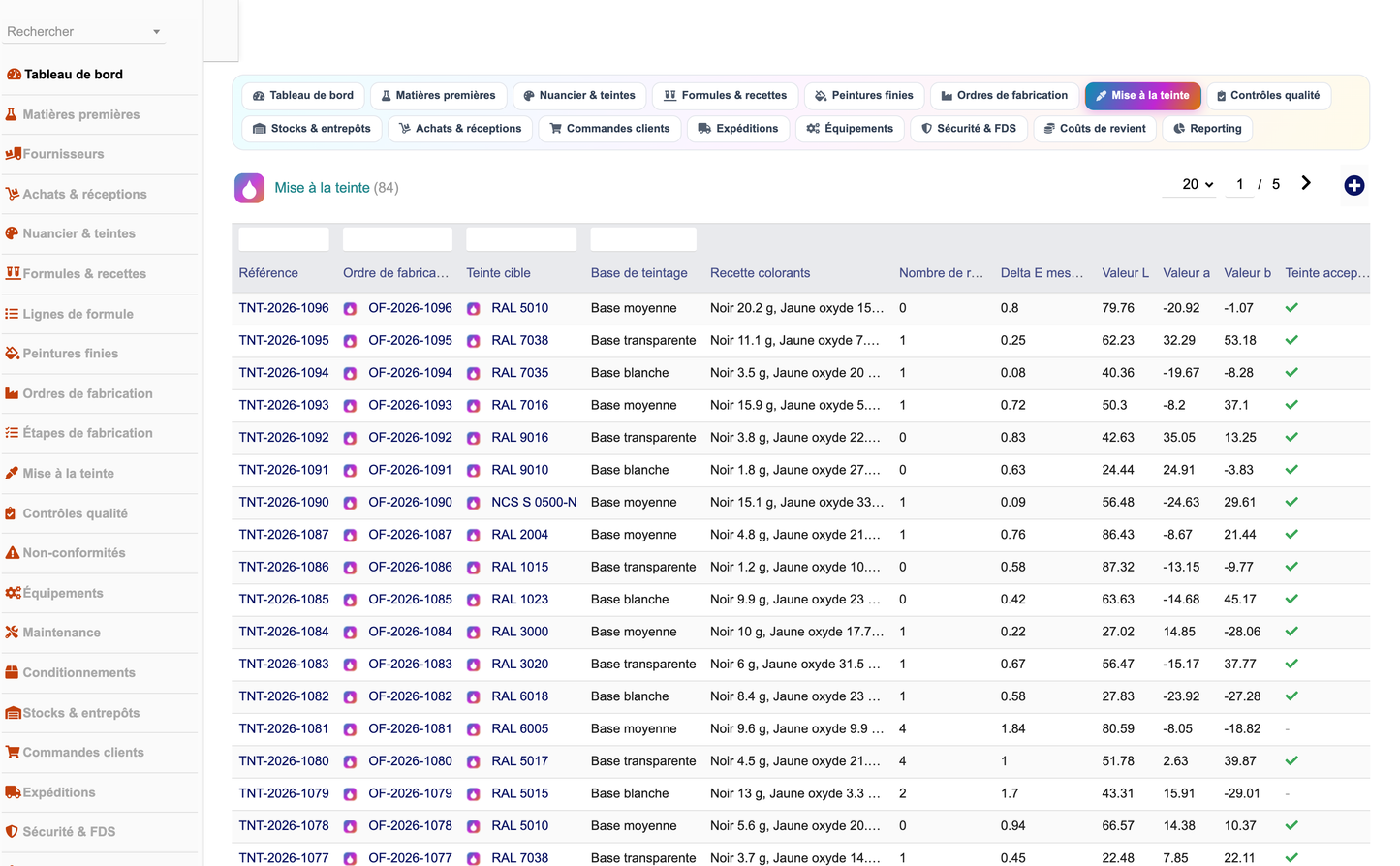Viewport: 1400px width, 866px height.
Task: Switch to Ordres de fabrication tab
Action: 1004,96
